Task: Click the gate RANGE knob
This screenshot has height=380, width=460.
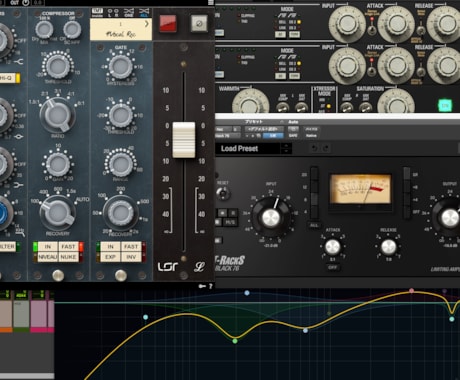Action: (121, 164)
